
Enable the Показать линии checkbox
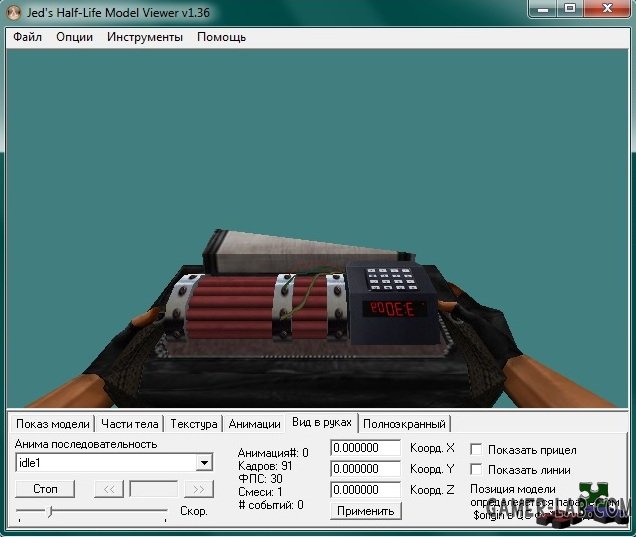coord(476,470)
